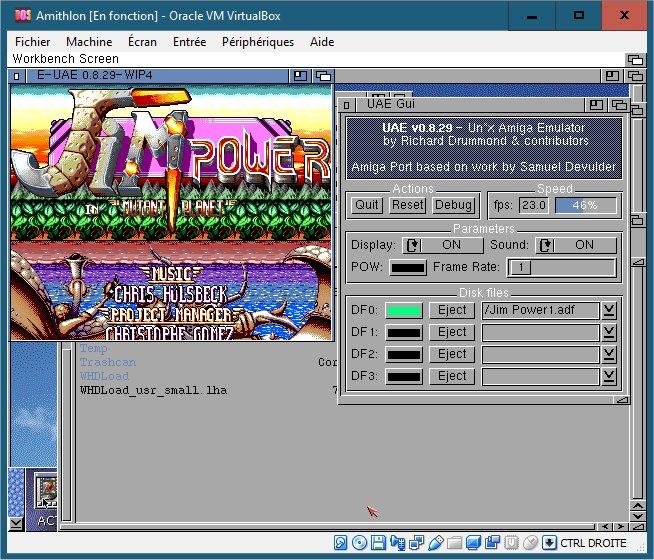Click the mouse integration icon in VirtualBox status bar

click(x=531, y=542)
